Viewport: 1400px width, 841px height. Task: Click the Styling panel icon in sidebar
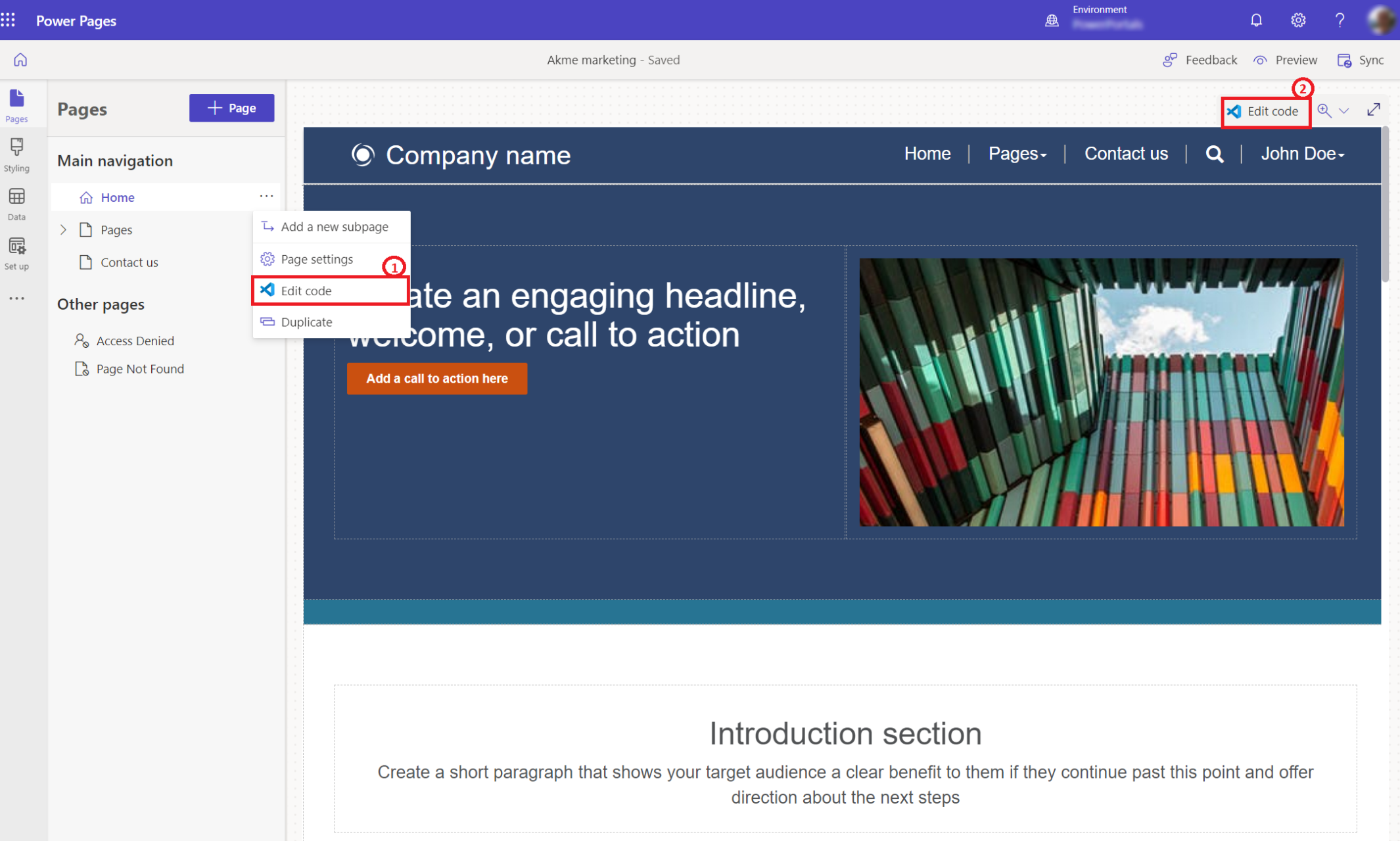point(17,155)
